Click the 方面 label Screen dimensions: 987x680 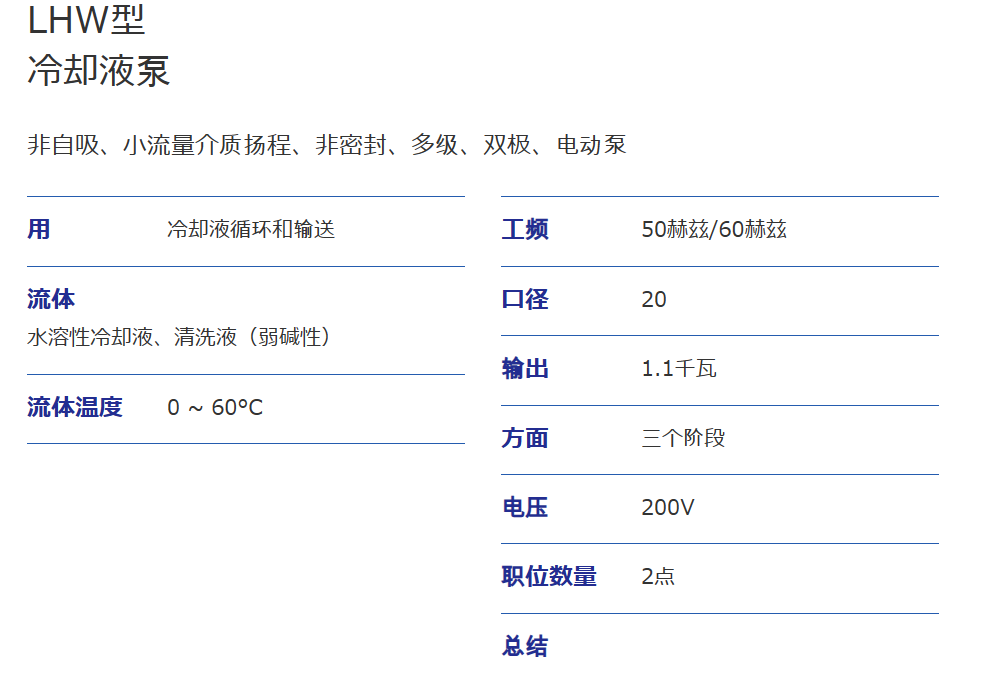(x=525, y=438)
